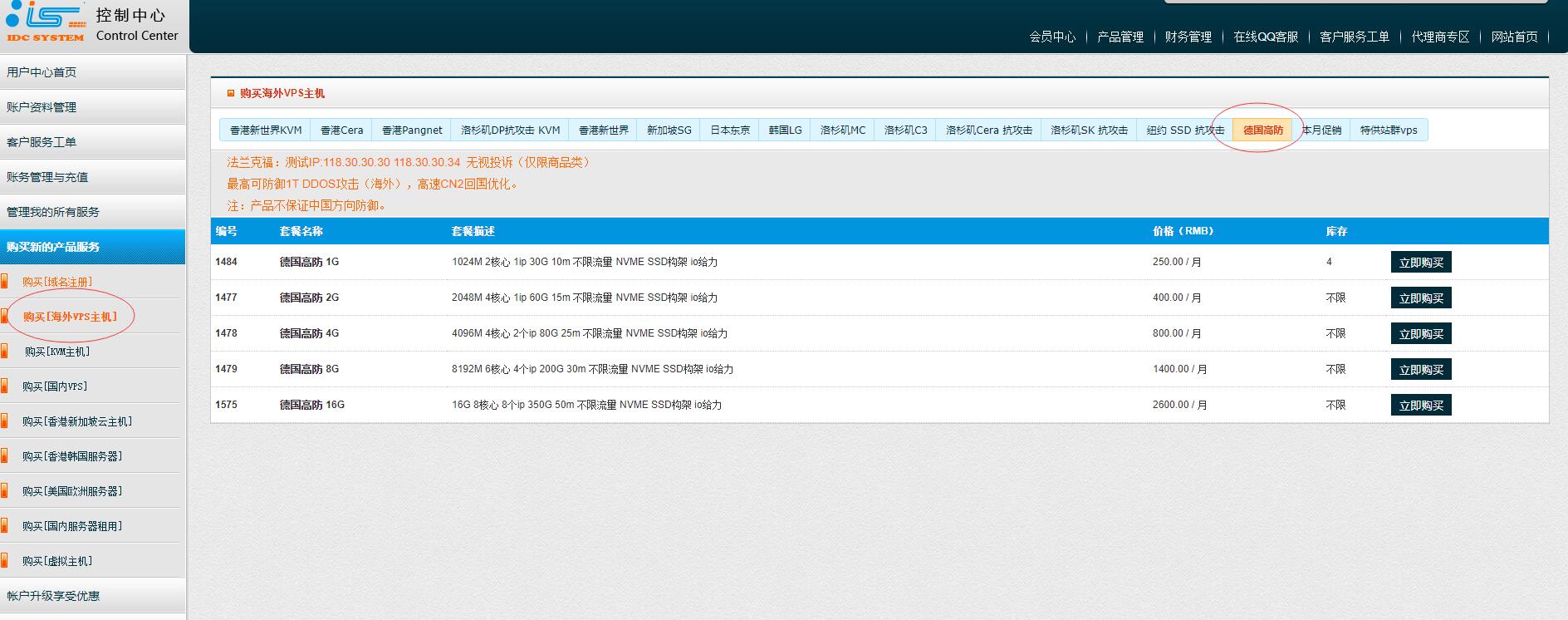Open 客户服务工单 in top navigation
Screen dimensions: 1568x620
[x=1354, y=37]
